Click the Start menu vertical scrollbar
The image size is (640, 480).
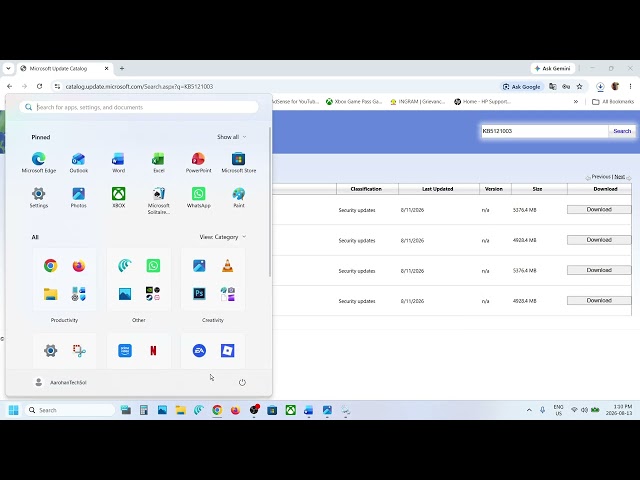270,202
